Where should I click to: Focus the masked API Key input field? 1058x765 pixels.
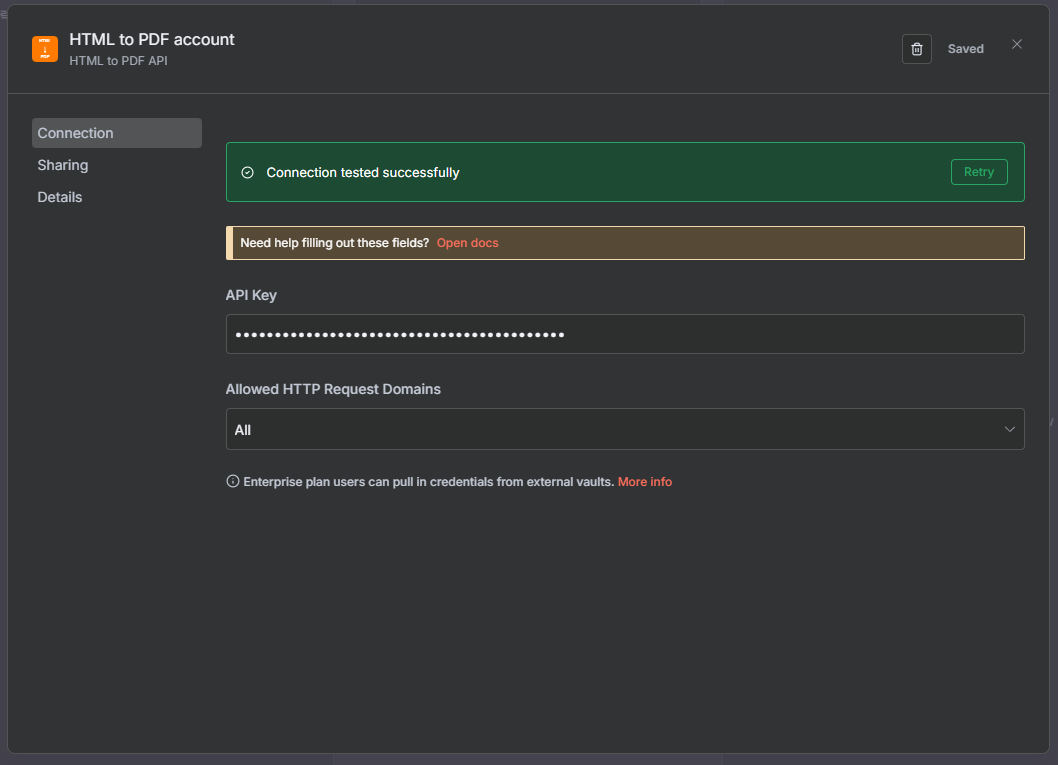[x=624, y=334]
